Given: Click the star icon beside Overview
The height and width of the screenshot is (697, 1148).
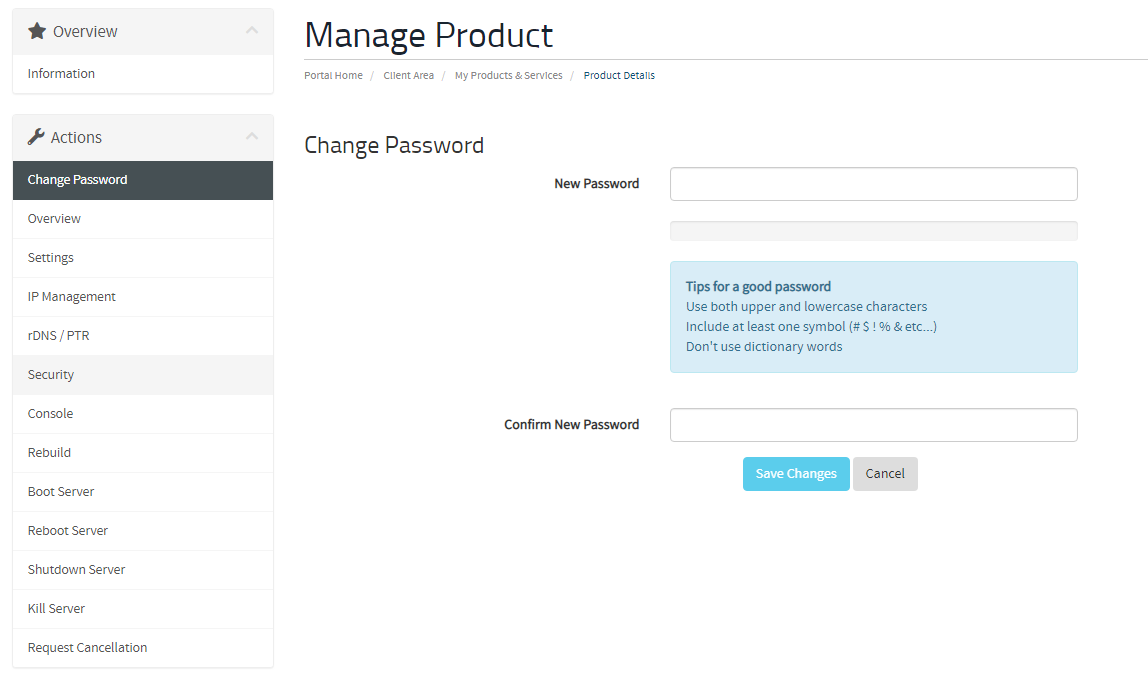Looking at the screenshot, I should 37,31.
